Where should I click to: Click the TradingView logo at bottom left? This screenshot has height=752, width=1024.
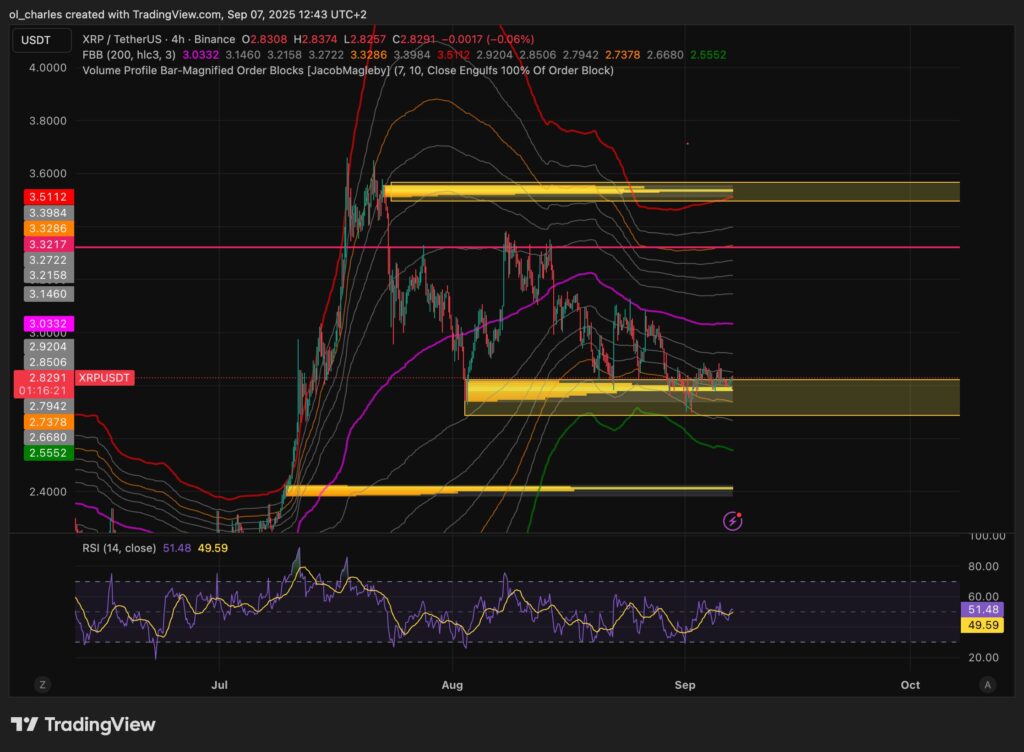click(x=83, y=724)
